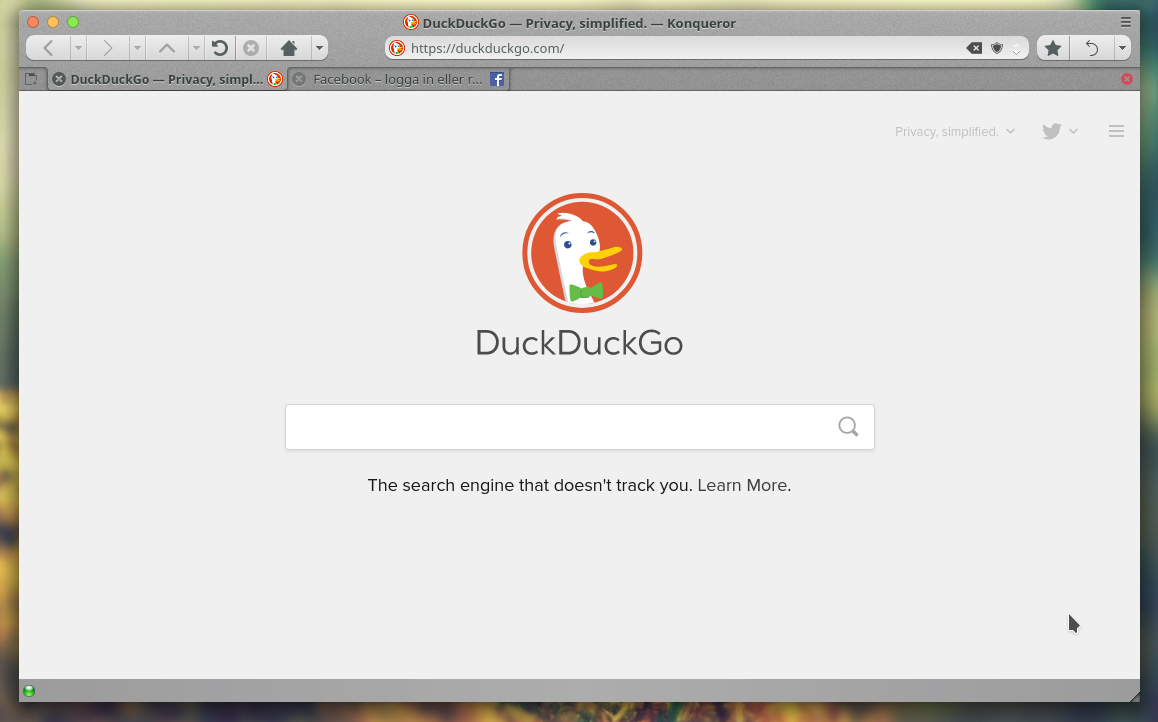The width and height of the screenshot is (1158, 722).
Task: Go back with the Back arrow button
Action: (49, 48)
